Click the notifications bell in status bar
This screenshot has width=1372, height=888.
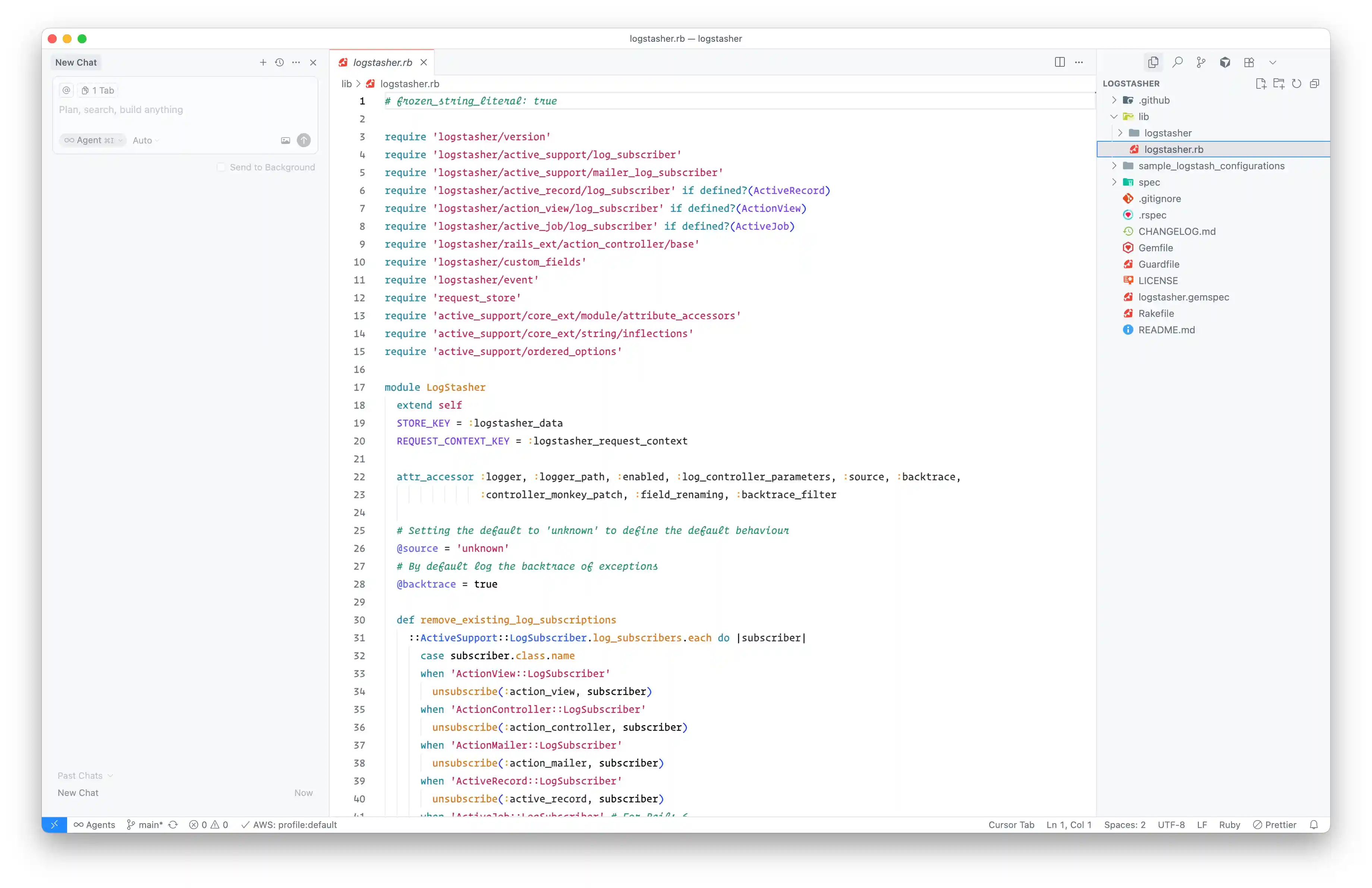[1314, 825]
